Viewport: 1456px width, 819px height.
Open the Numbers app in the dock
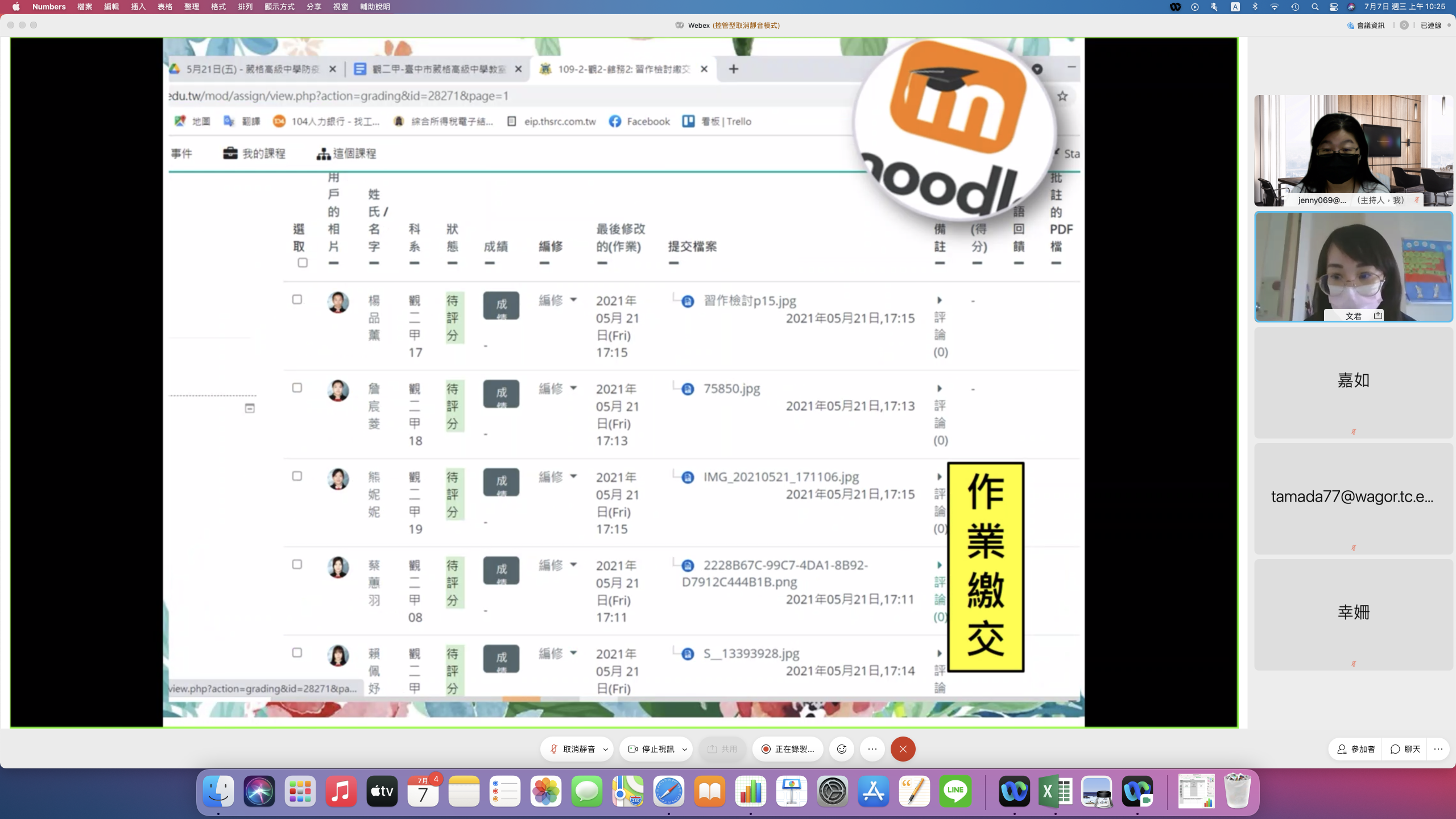tap(751, 791)
